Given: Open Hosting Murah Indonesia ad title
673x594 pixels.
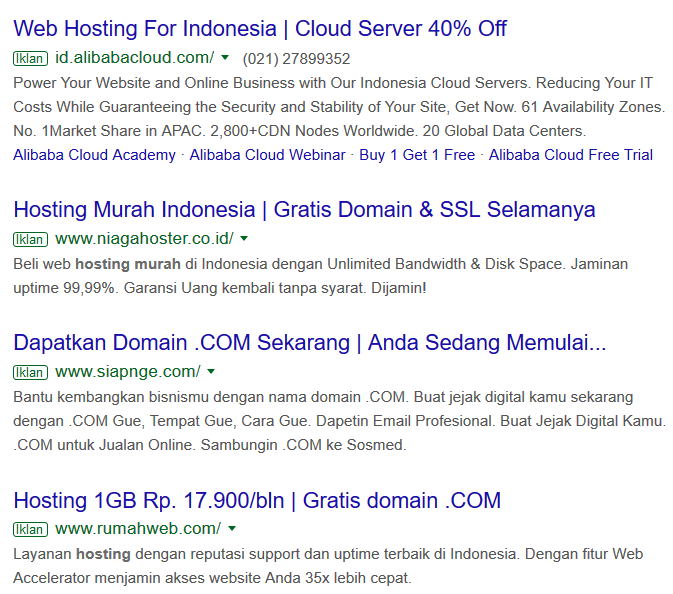Looking at the screenshot, I should [x=304, y=210].
